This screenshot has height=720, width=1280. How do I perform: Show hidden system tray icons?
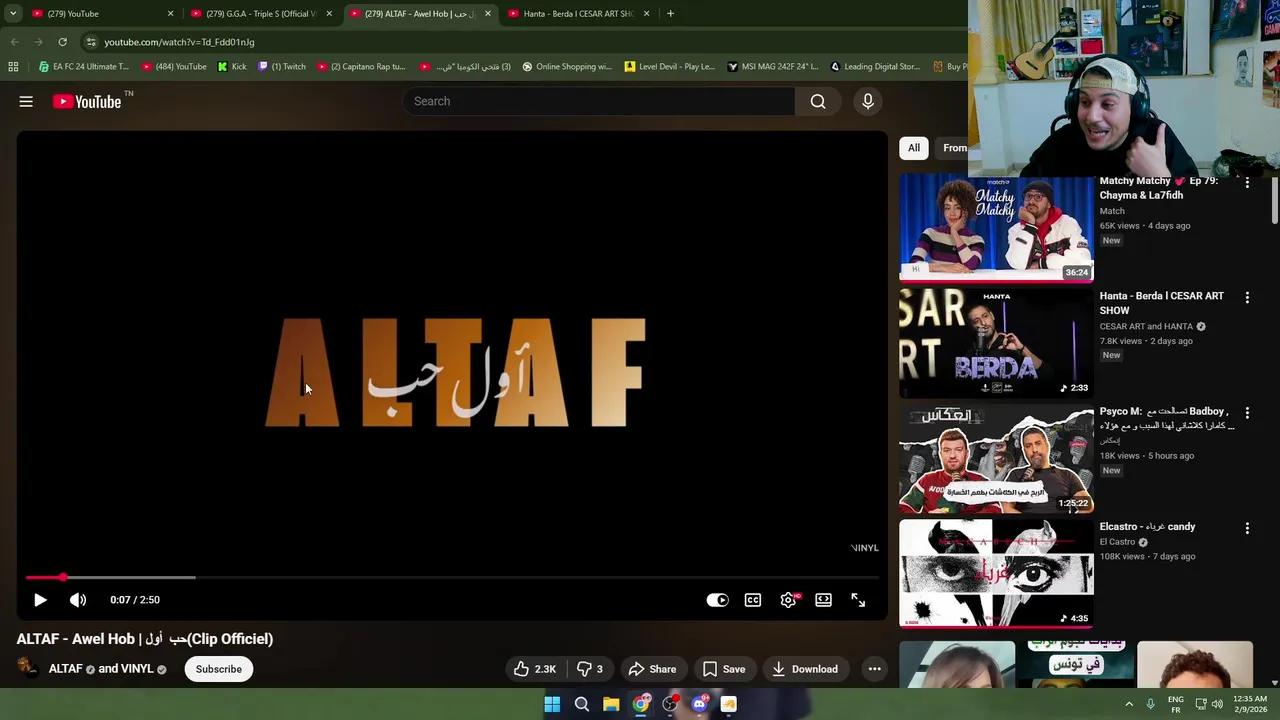coord(1129,704)
